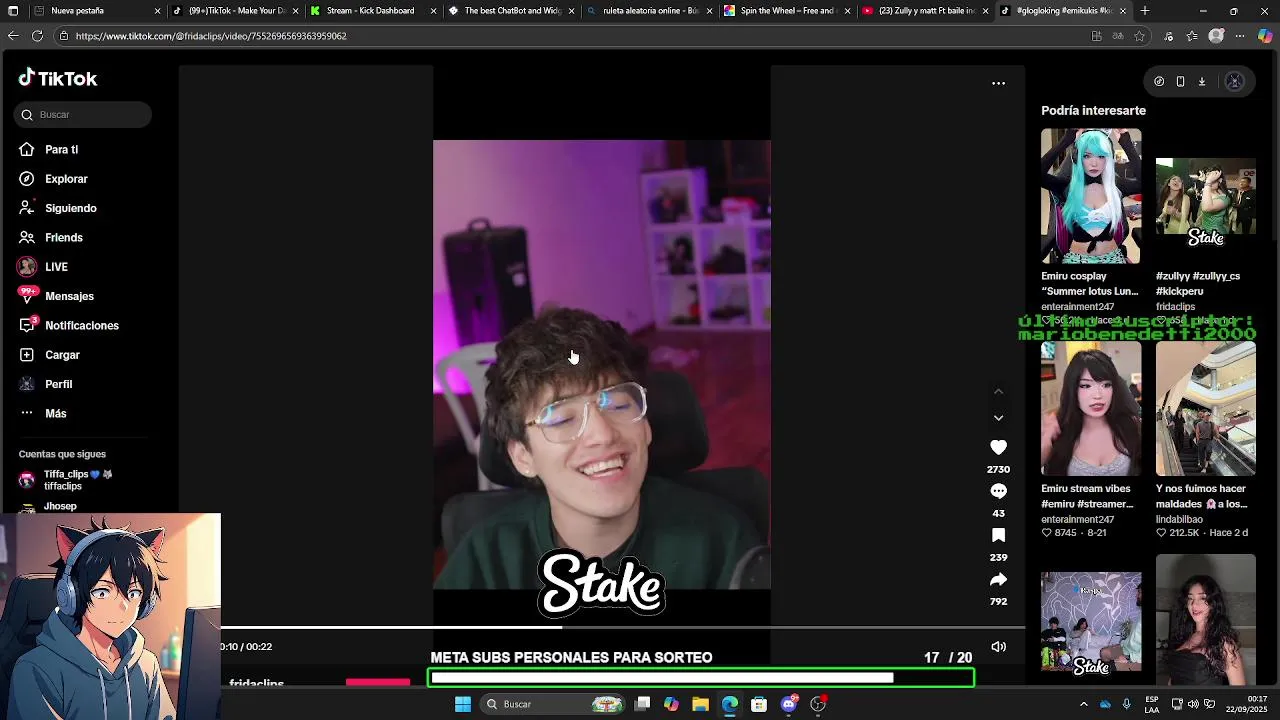Save video with the bookmark icon
Viewport: 1280px width, 720px height.
tap(998, 535)
